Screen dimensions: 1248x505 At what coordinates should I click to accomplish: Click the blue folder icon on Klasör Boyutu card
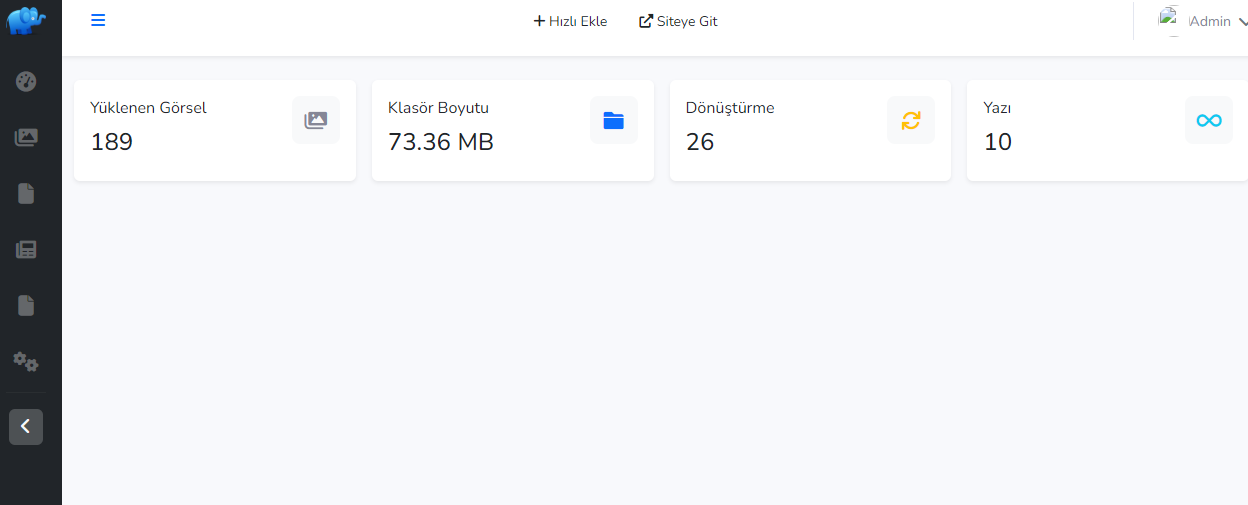pos(614,120)
